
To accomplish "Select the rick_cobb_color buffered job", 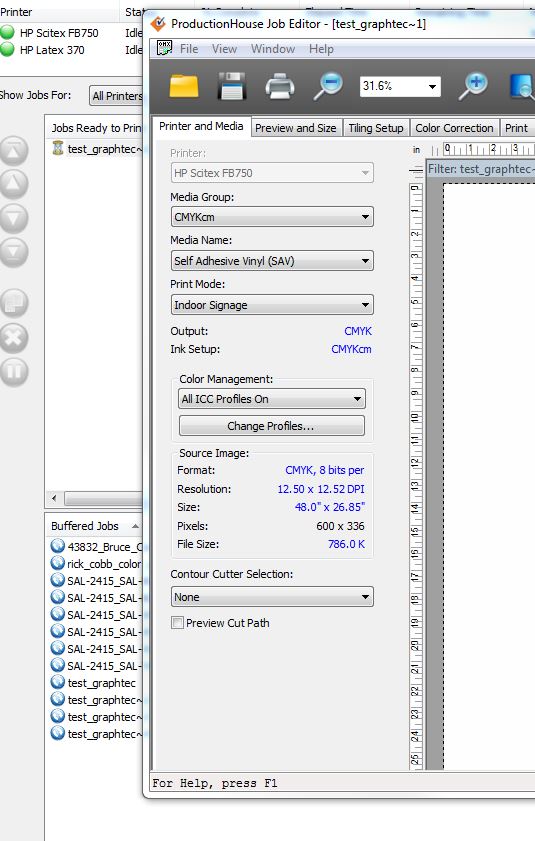I will (97, 564).
